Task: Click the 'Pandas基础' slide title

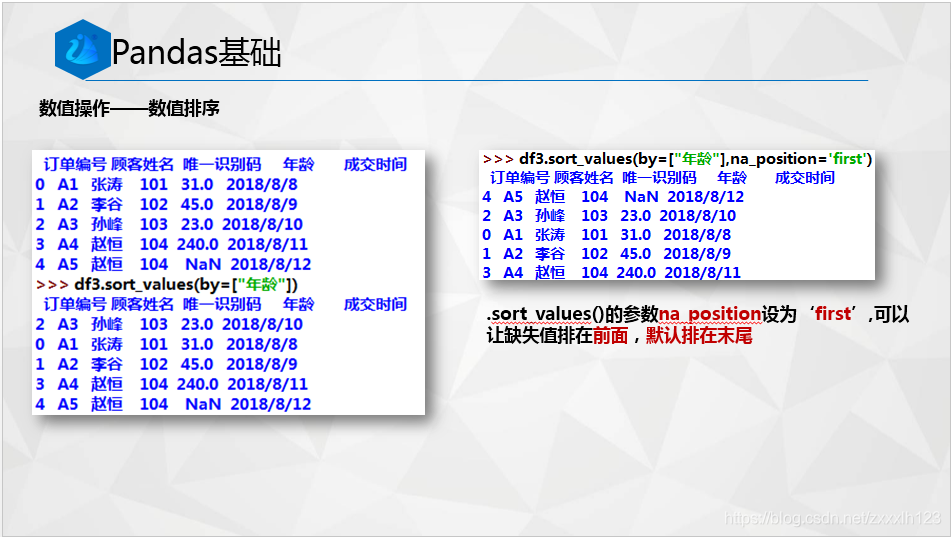Action: 197,52
